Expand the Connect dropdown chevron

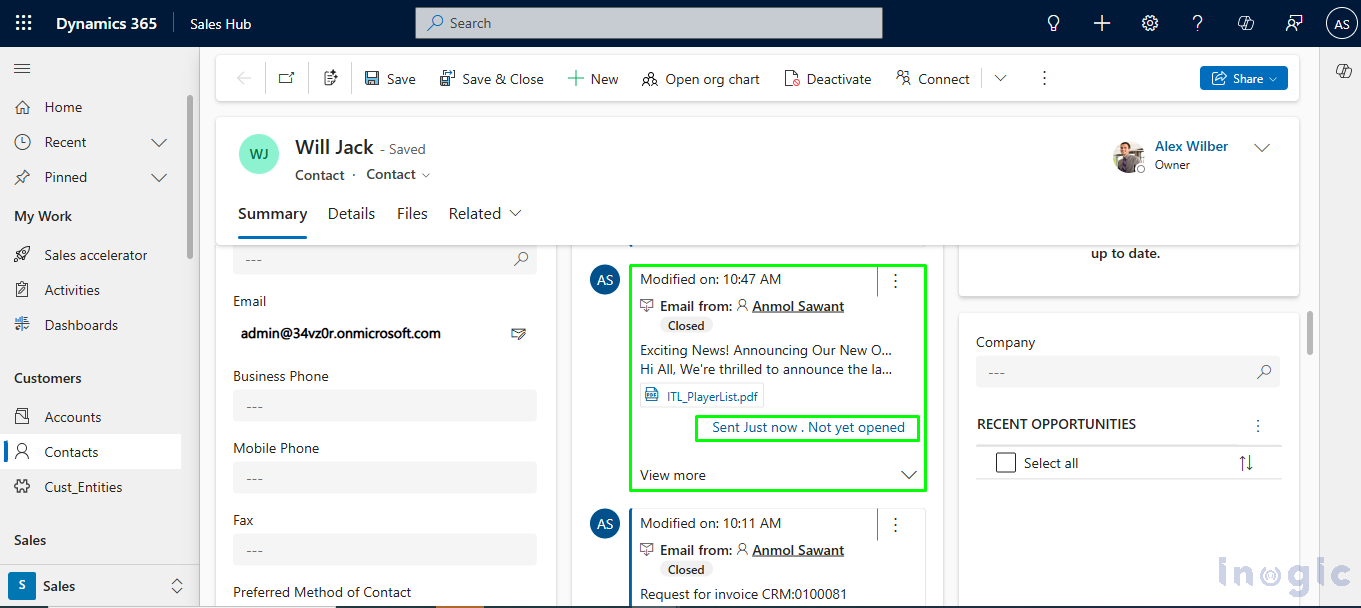1000,79
